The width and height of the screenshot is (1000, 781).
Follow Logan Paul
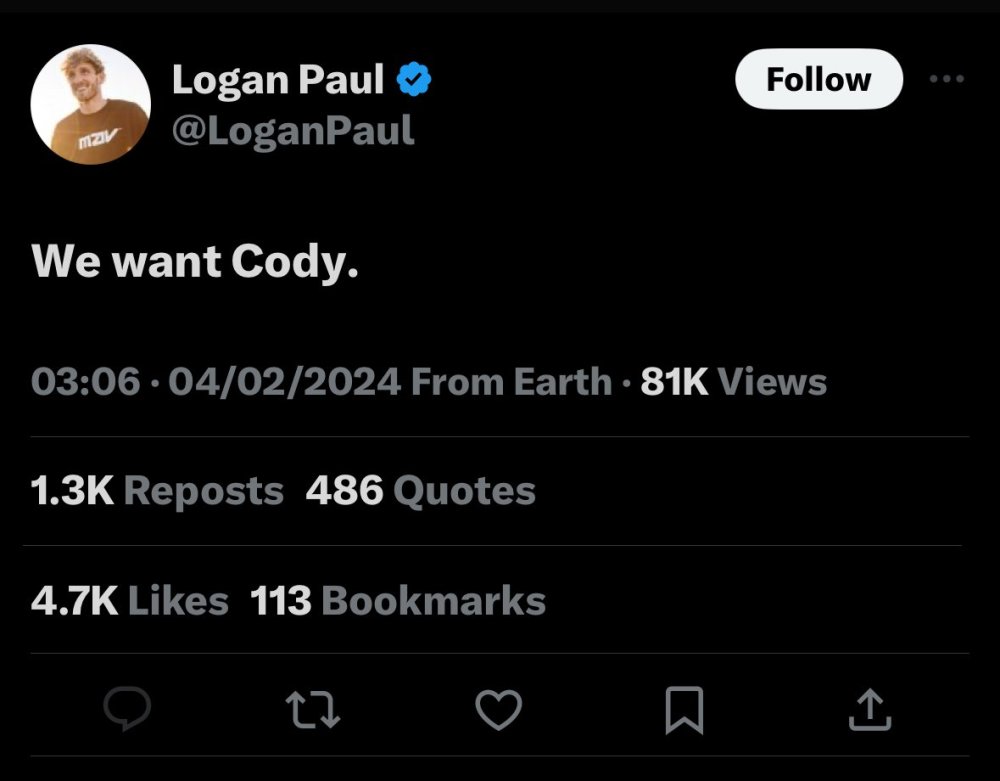pyautogui.click(x=819, y=79)
